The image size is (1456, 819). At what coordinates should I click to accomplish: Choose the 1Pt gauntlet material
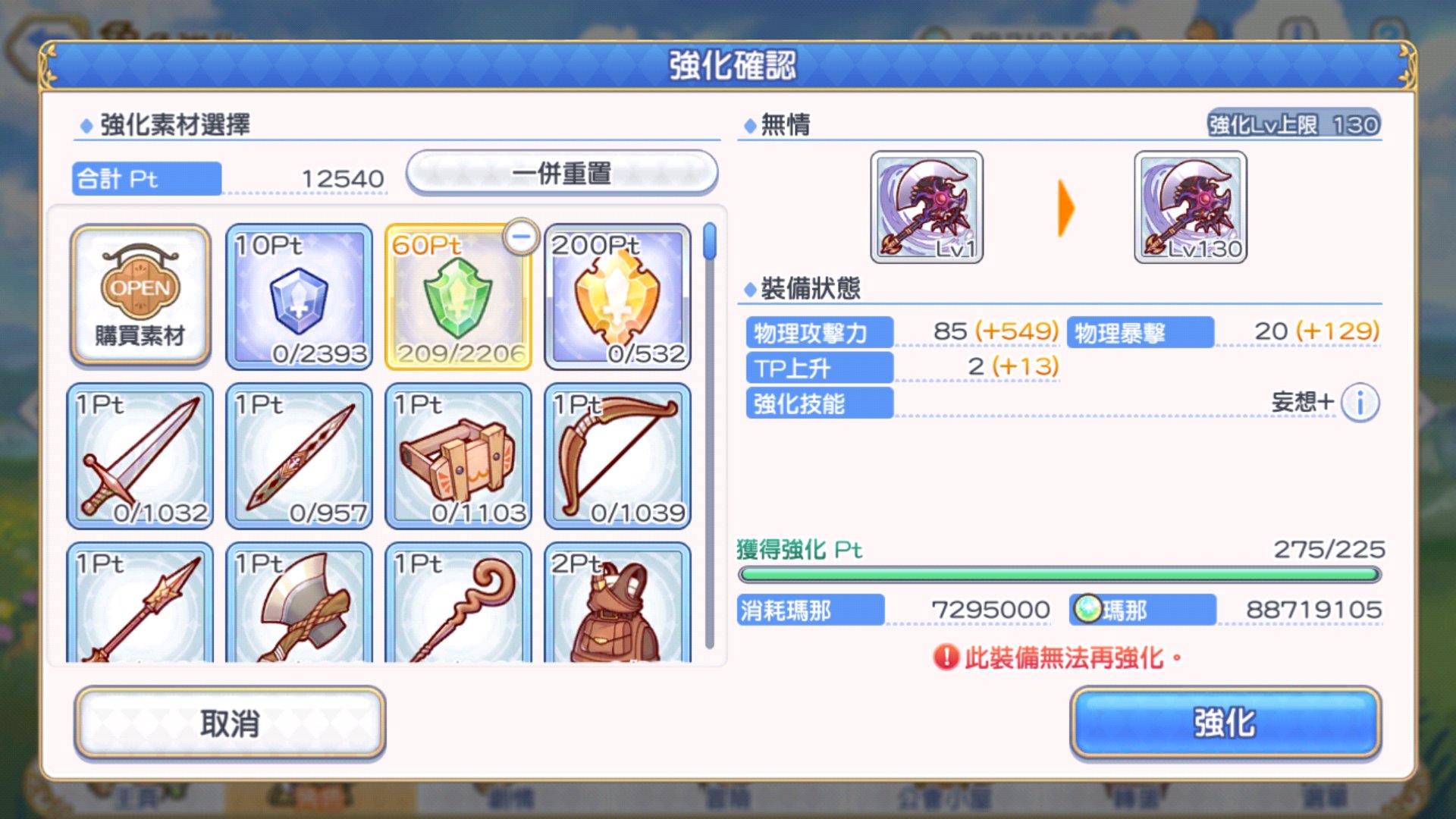click(x=459, y=456)
